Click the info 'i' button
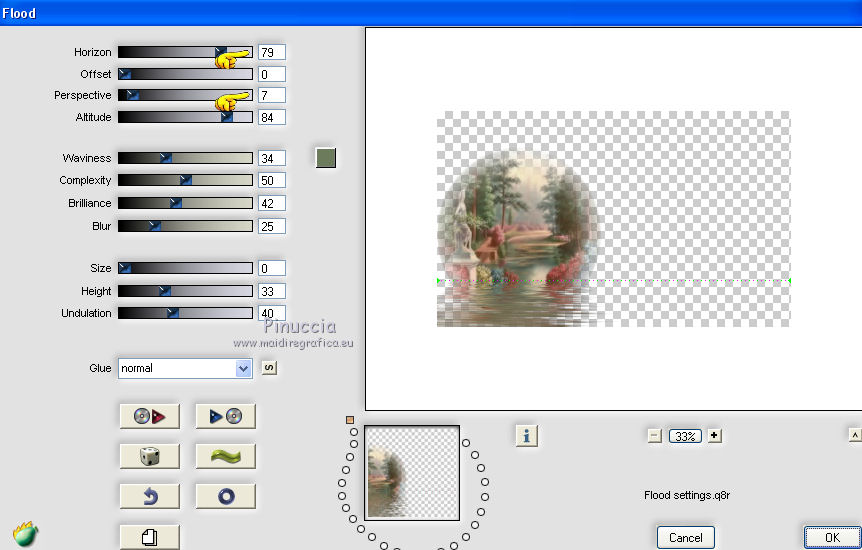 [x=526, y=436]
